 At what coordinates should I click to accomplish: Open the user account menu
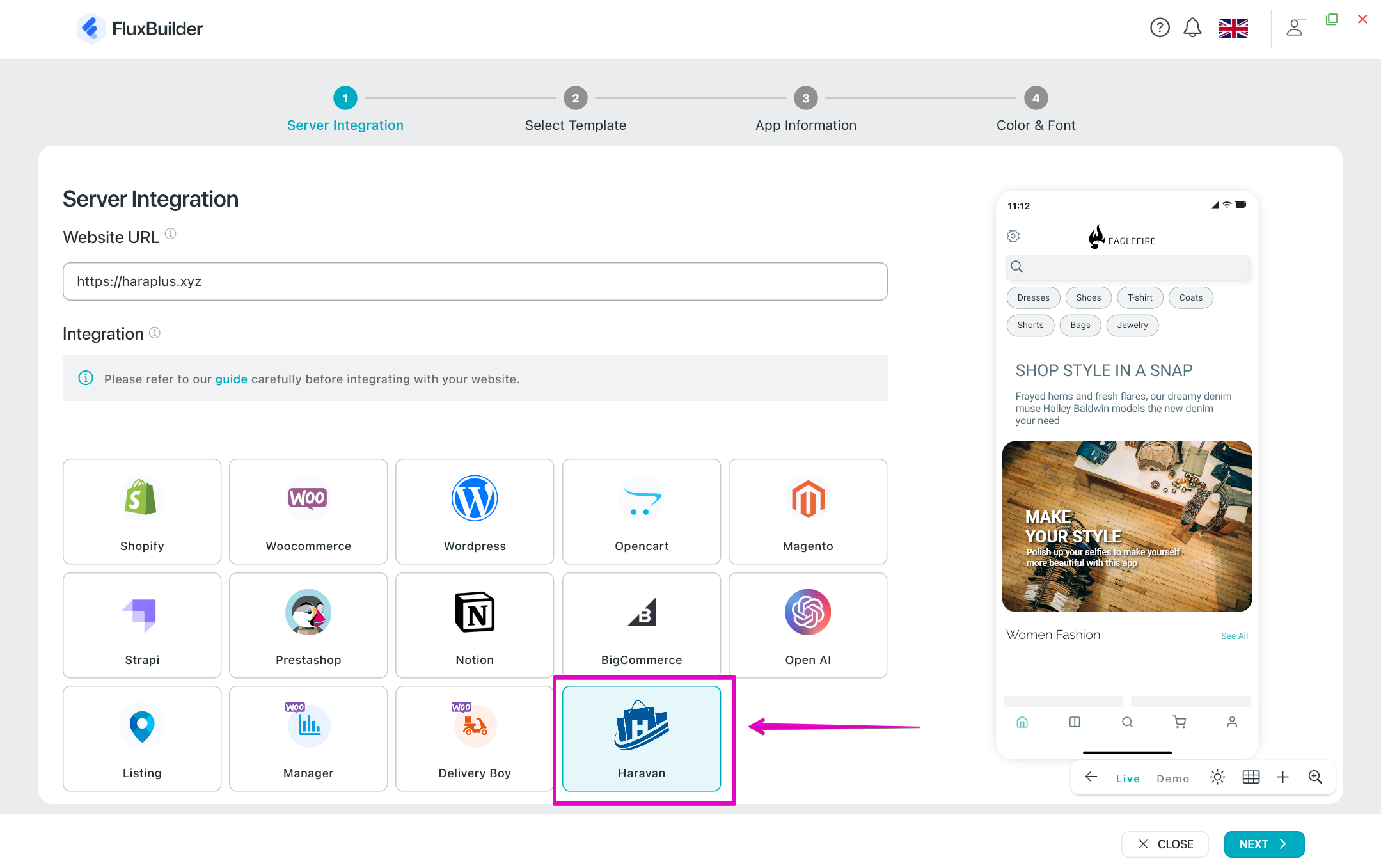pyautogui.click(x=1295, y=28)
